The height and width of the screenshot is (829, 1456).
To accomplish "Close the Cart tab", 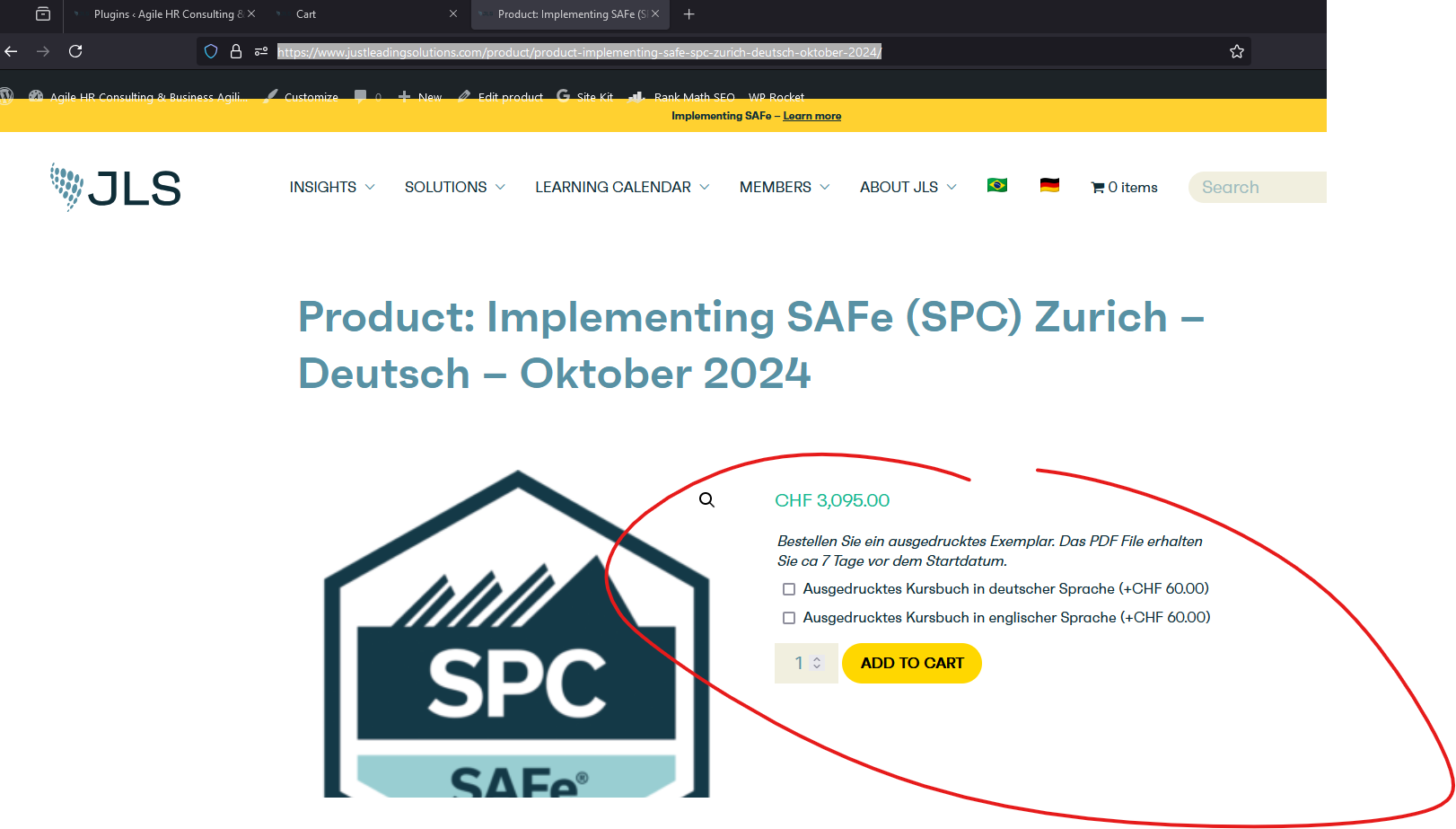I will pyautogui.click(x=453, y=13).
